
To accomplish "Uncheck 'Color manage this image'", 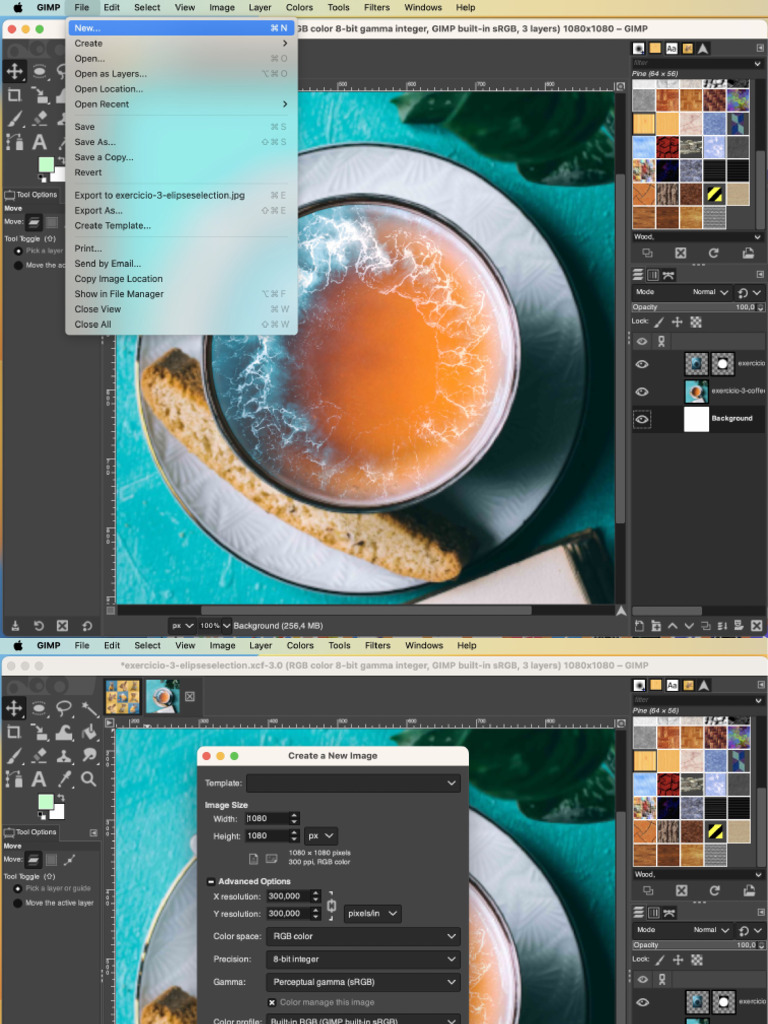I will tap(272, 1002).
